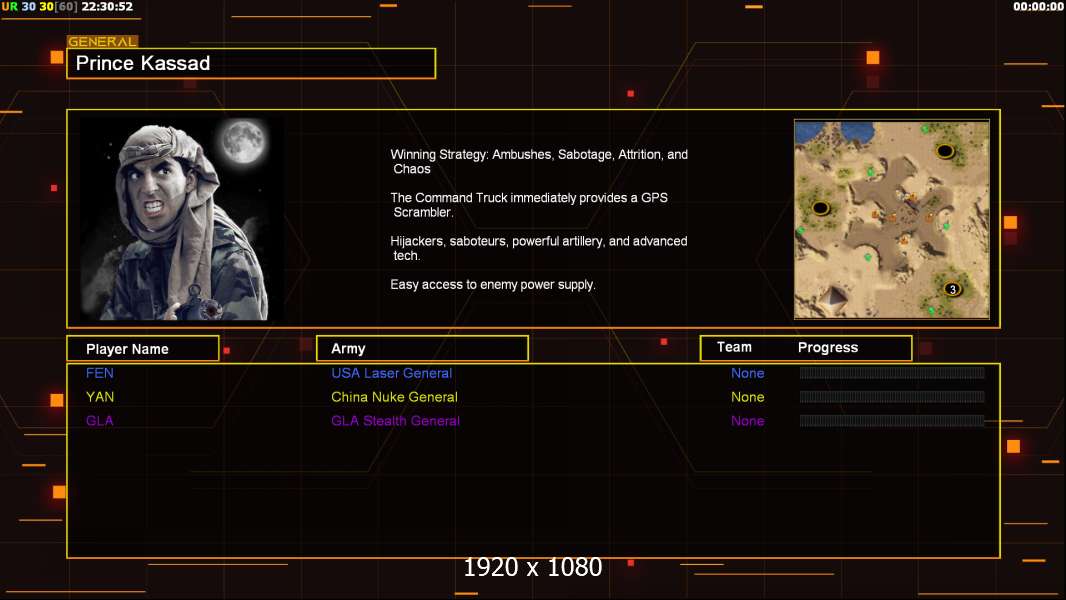
Task: Select player FEN in the list
Action: coord(100,373)
